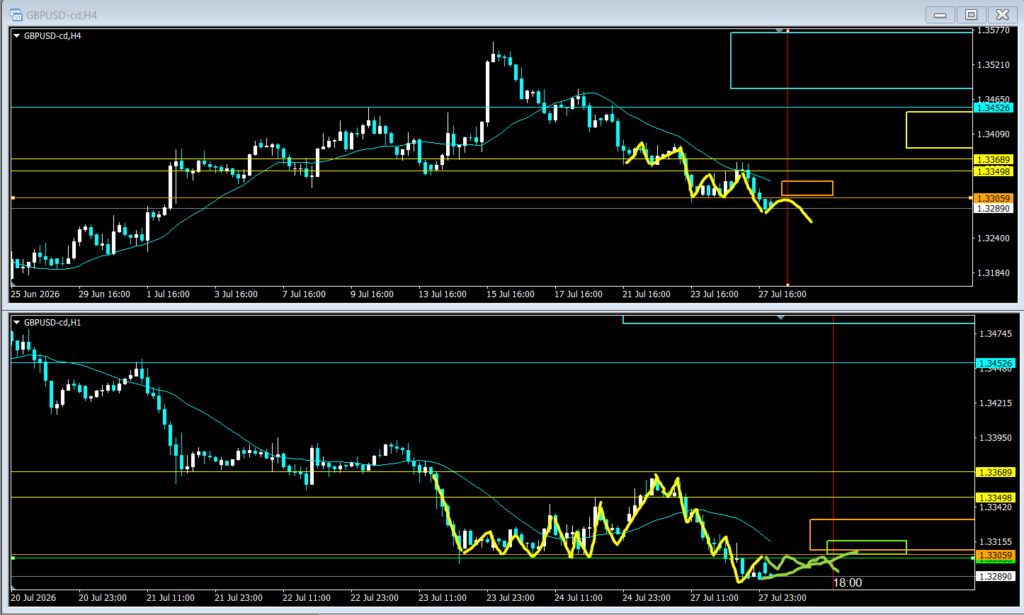Click the 1.32890 bid price label in H4 chart
This screenshot has height=615, width=1024.
click(993, 208)
